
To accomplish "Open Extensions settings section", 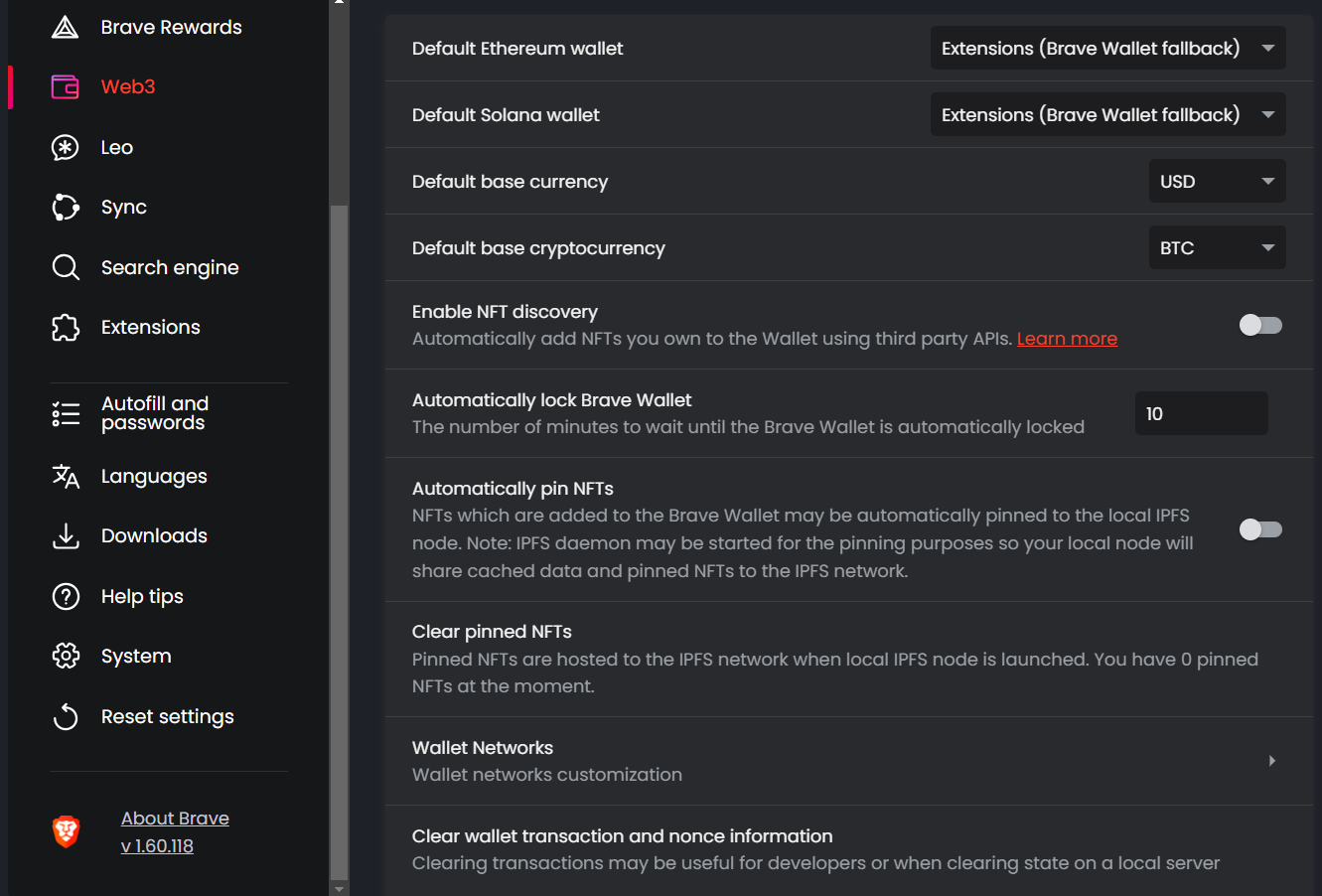I will 151,328.
